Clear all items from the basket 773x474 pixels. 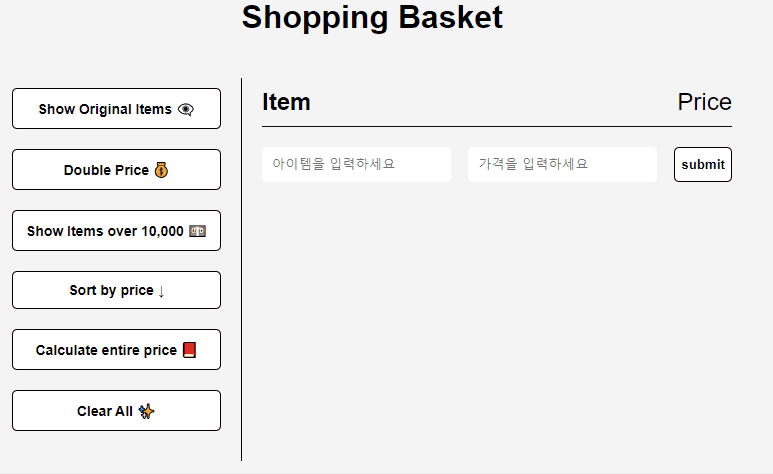tap(116, 410)
